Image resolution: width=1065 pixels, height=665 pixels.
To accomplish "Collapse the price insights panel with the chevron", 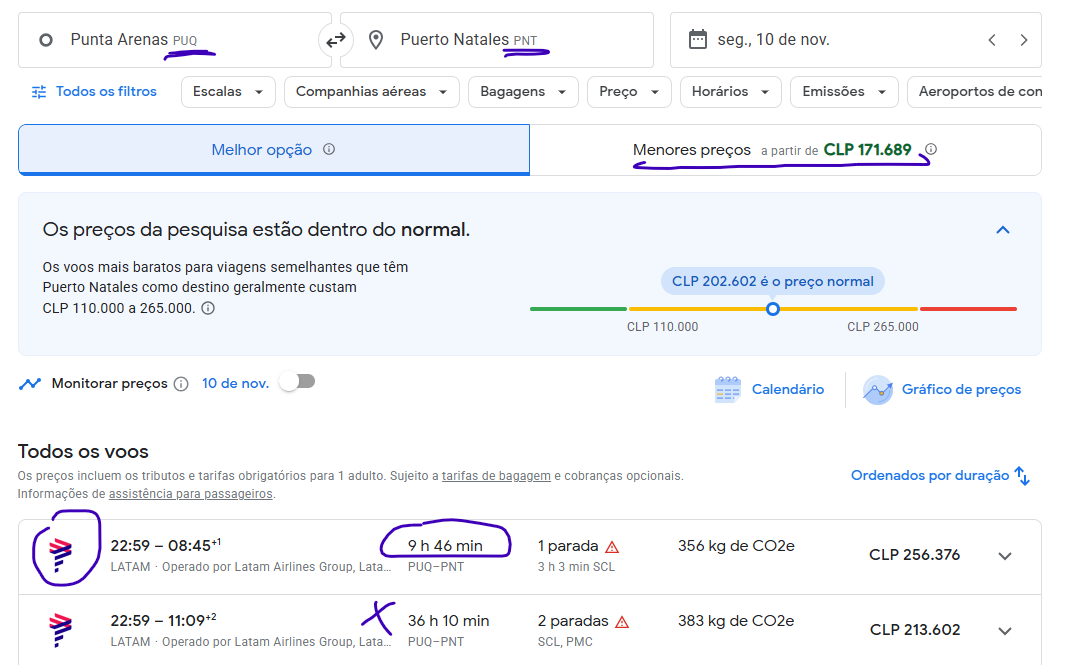I will pos(1003,230).
